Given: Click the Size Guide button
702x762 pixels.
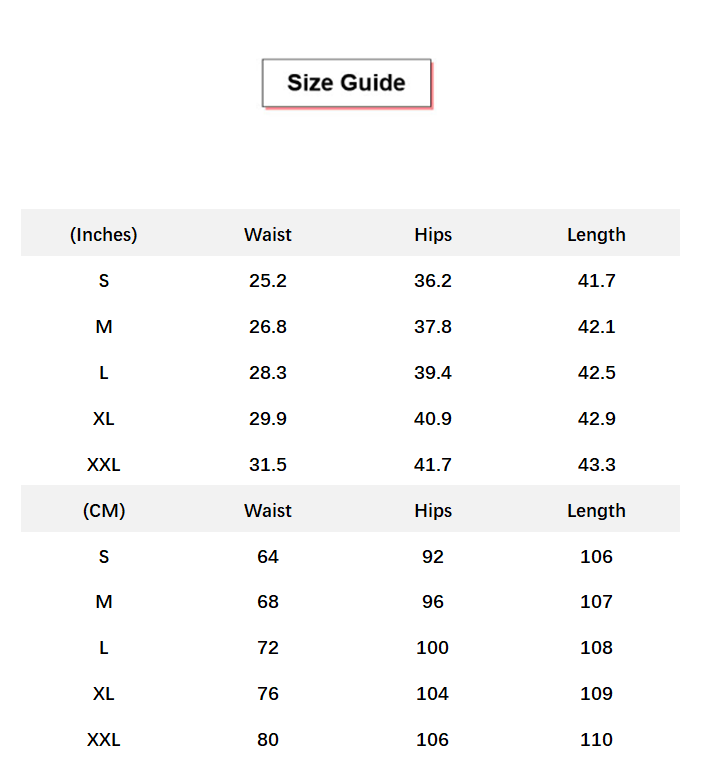Looking at the screenshot, I should pos(346,83).
